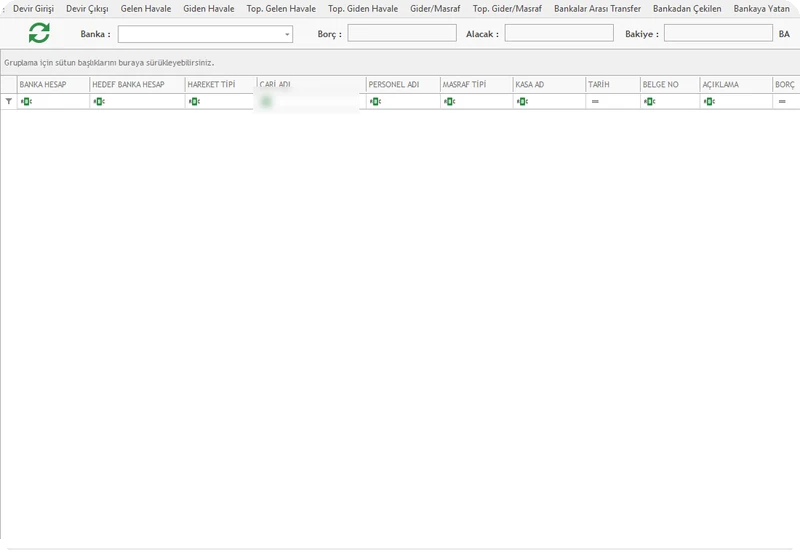Click filter operator icon under BANKA HESAP
800x553 pixels.
pos(26,102)
